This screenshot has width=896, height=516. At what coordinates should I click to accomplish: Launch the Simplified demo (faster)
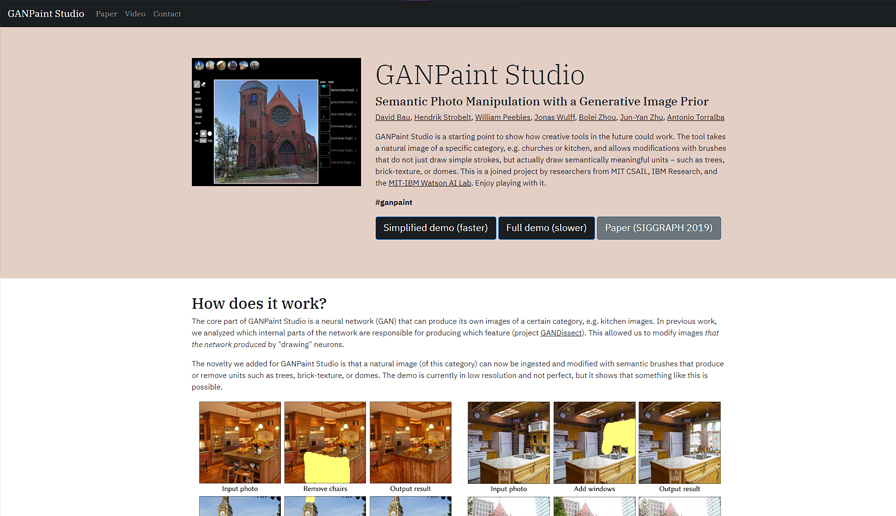click(435, 228)
